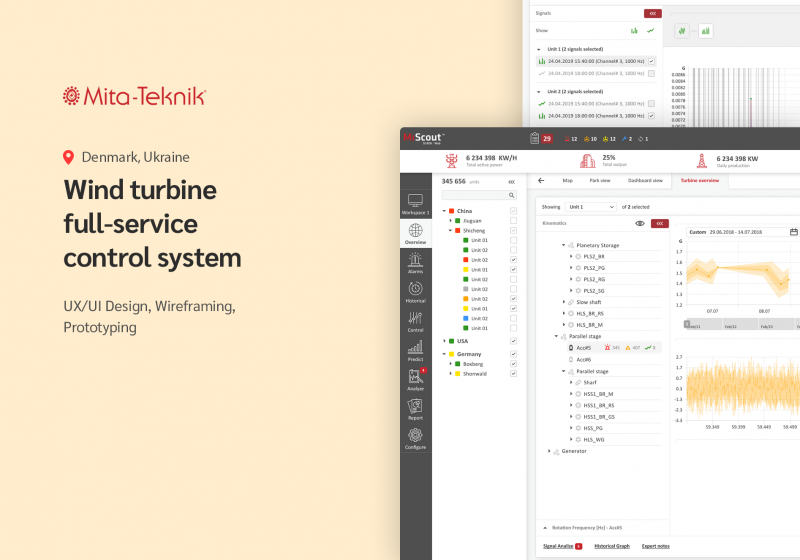Screen dimensions: 800x560
Task: Switch to the Dashboard view tab
Action: click(x=645, y=181)
